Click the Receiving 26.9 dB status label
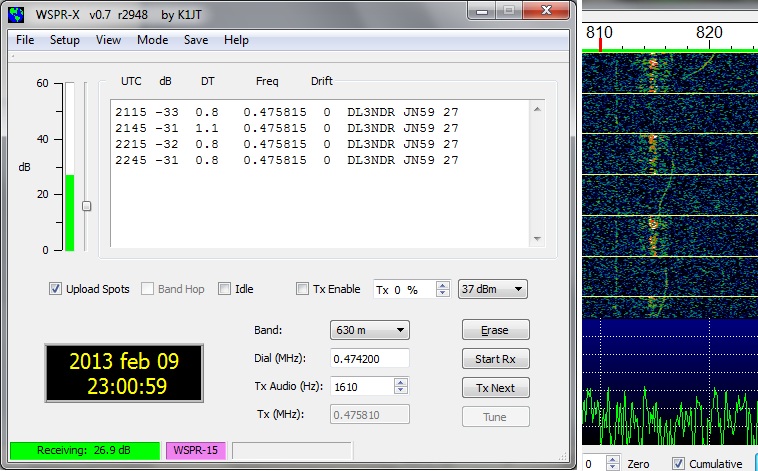 click(x=85, y=450)
